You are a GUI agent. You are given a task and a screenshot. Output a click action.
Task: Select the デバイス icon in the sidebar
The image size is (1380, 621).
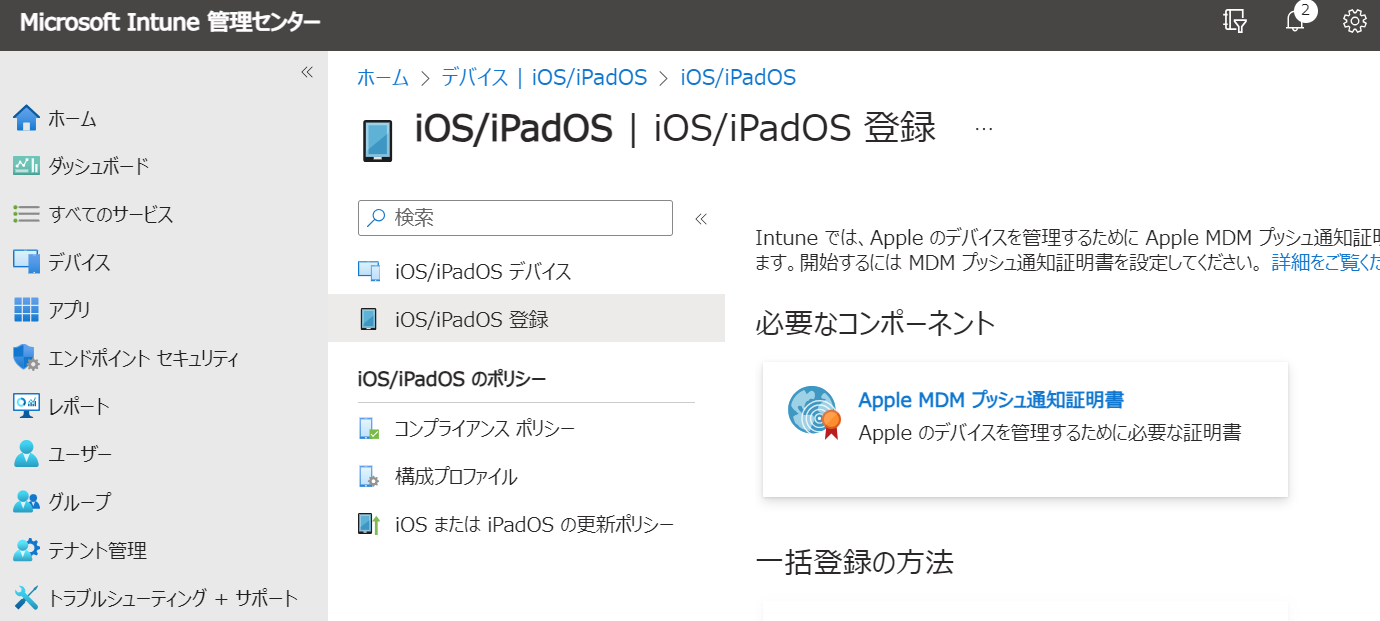28,262
